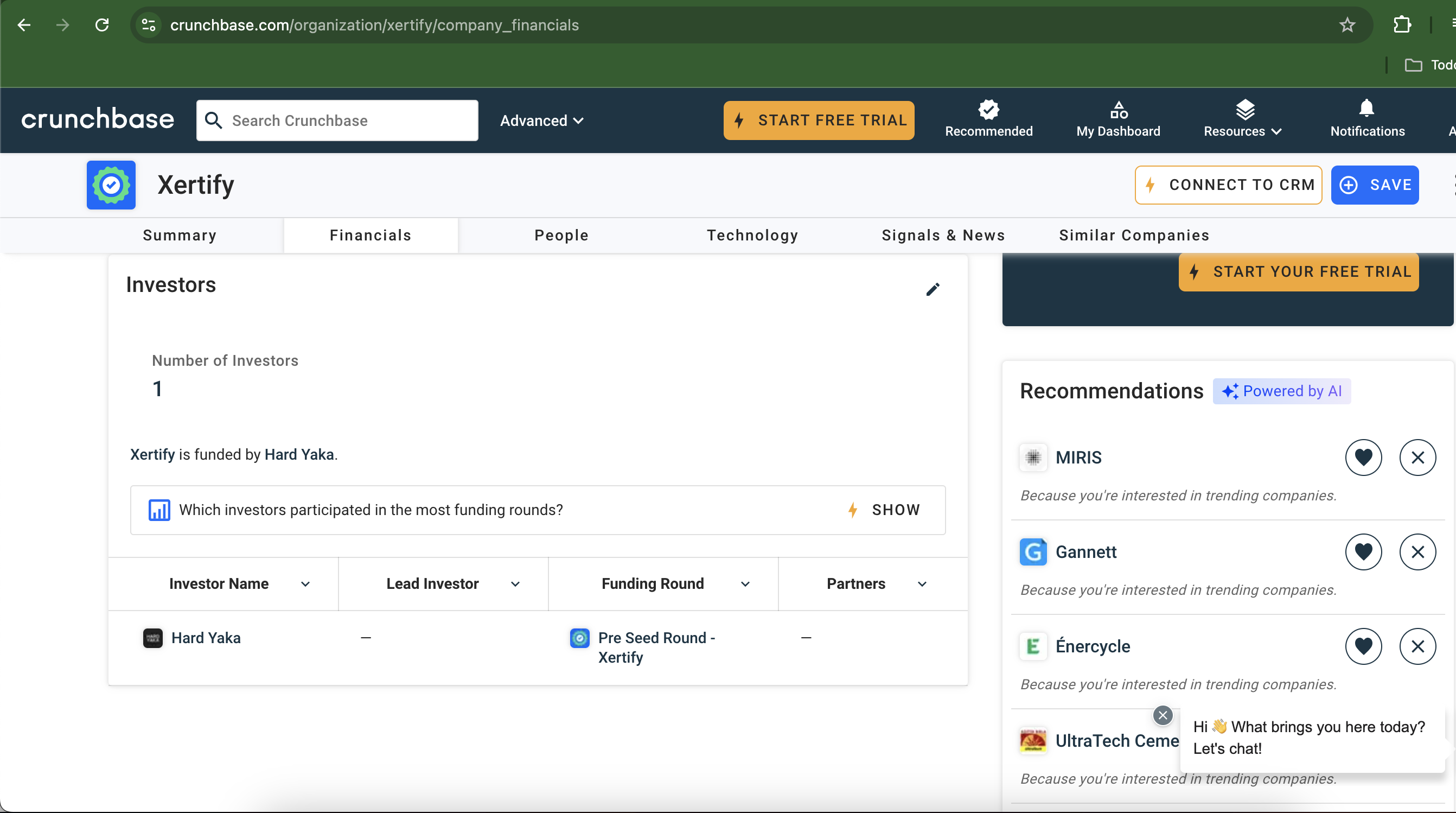The image size is (1456, 813).
Task: Close the chat greeting popup
Action: [1163, 716]
